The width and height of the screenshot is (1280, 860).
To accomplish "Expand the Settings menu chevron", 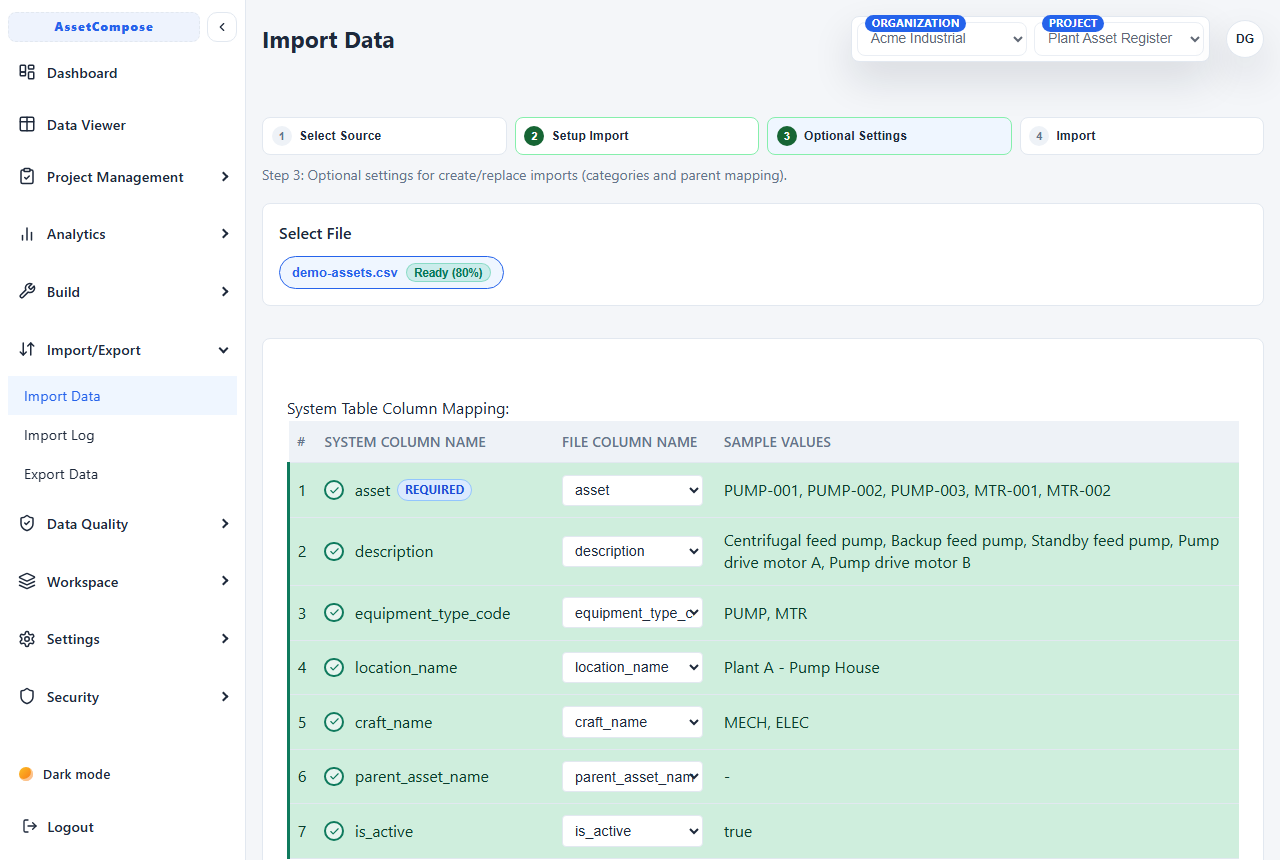I will pos(224,639).
